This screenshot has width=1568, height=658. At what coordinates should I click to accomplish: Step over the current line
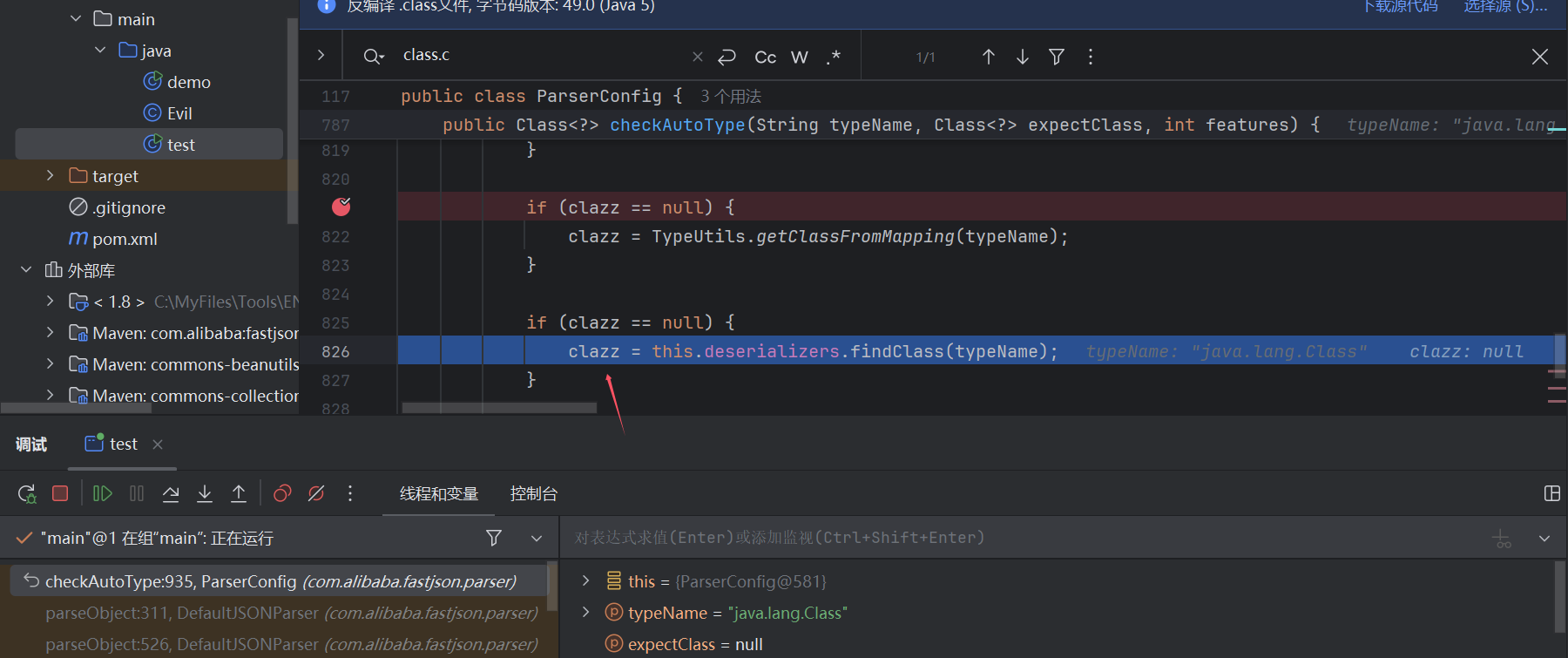coord(171,494)
